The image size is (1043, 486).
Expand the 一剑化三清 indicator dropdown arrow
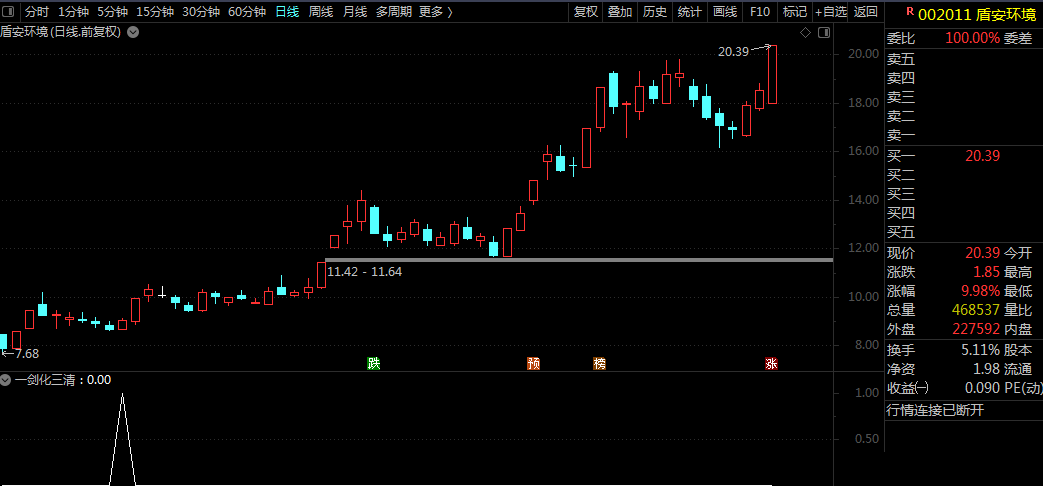click(6, 380)
